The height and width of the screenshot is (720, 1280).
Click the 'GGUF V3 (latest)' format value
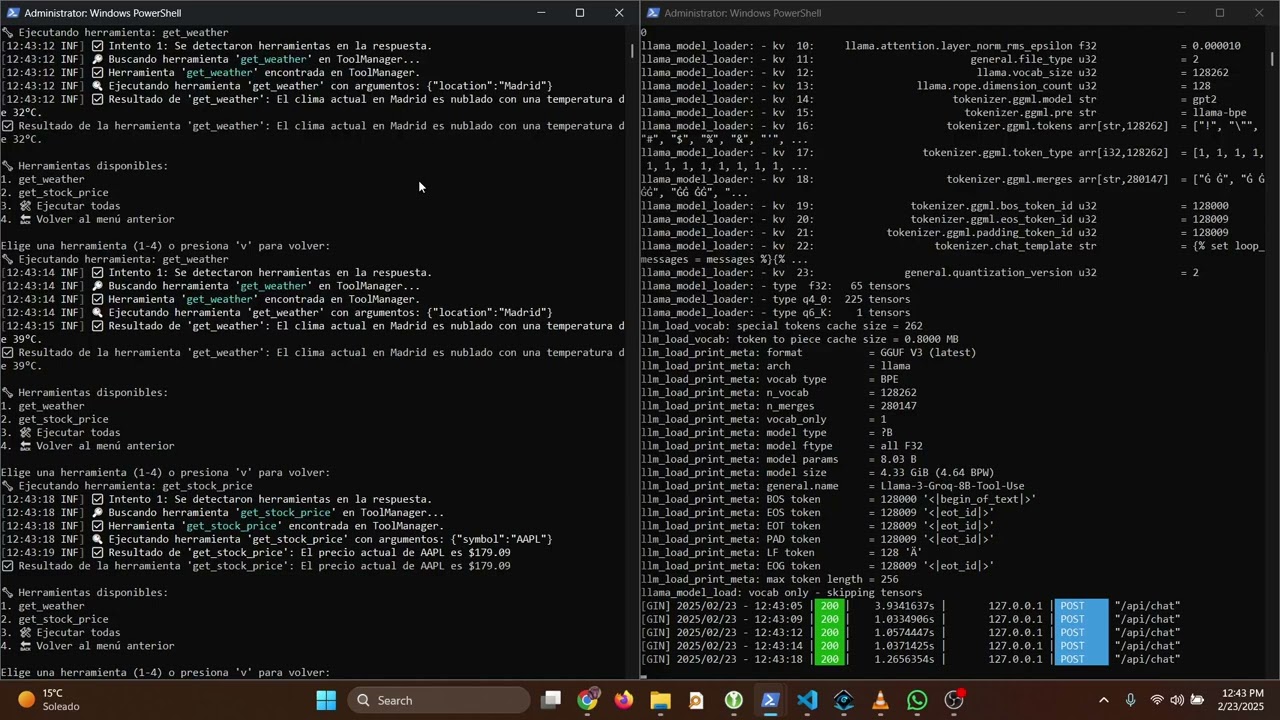pos(928,352)
